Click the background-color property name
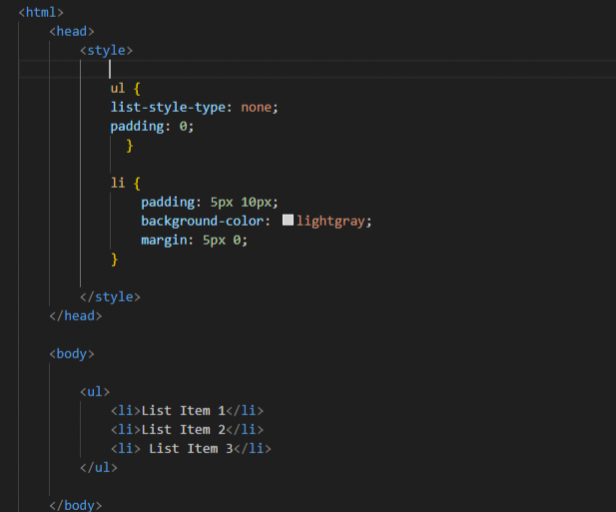Screen dimensions: 616x512 click(202, 221)
